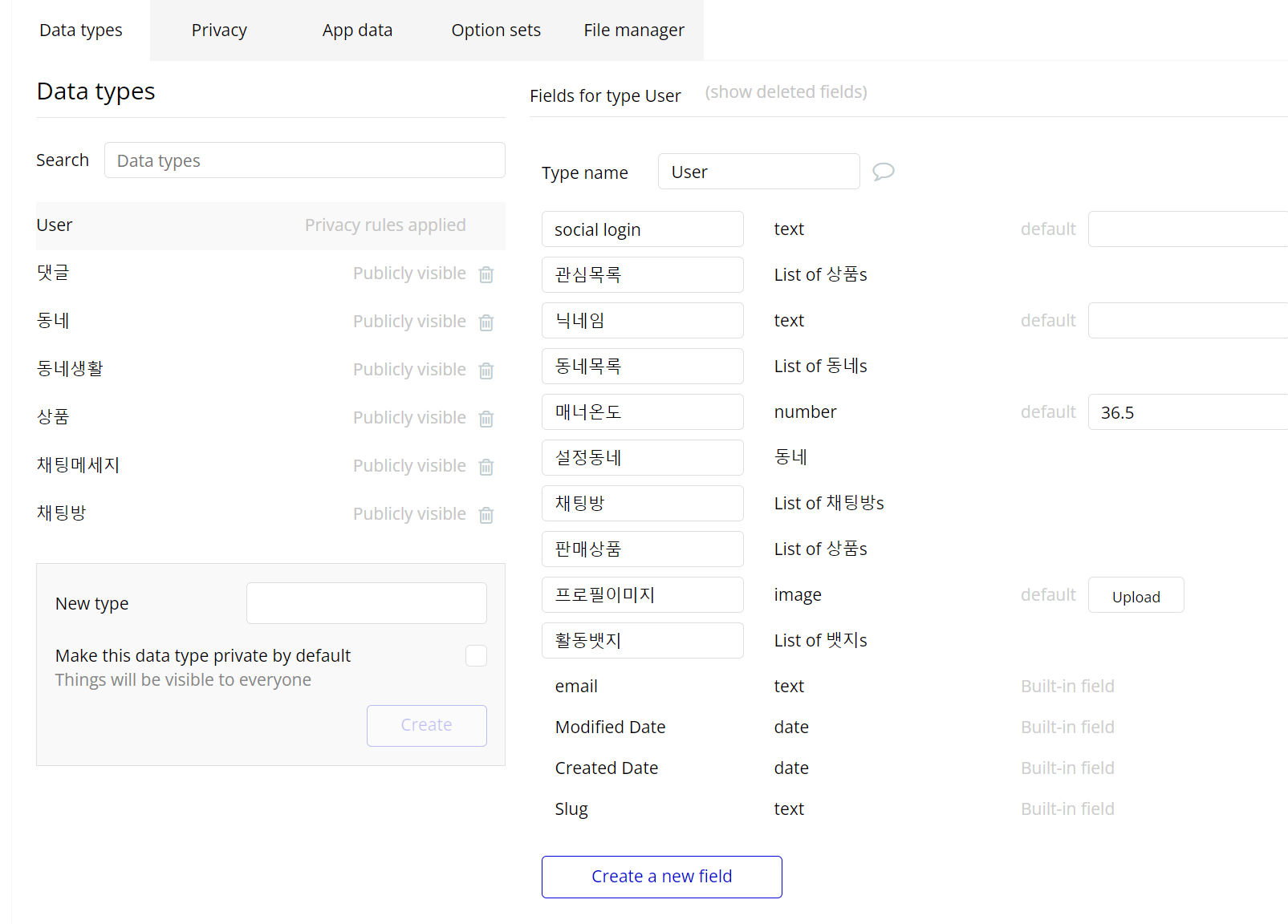Screen dimensions: 1288x924
Task: Remove 동네생활 type via its trash icon
Action: [486, 371]
